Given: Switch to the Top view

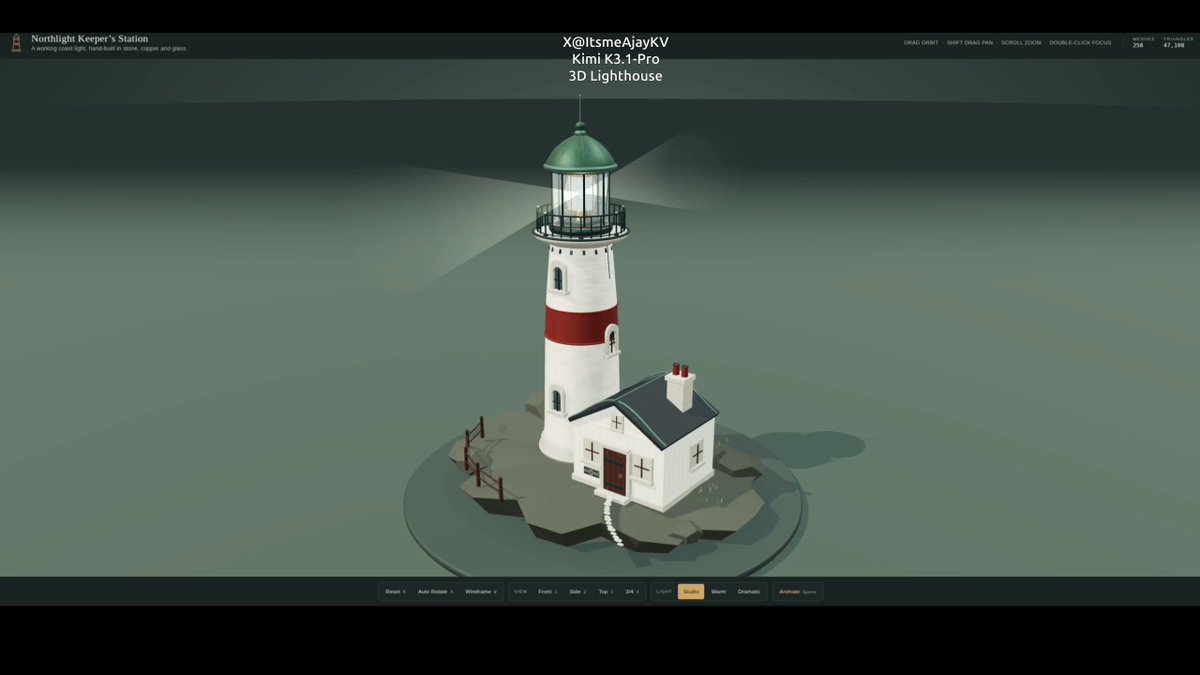Looking at the screenshot, I should 605,592.
